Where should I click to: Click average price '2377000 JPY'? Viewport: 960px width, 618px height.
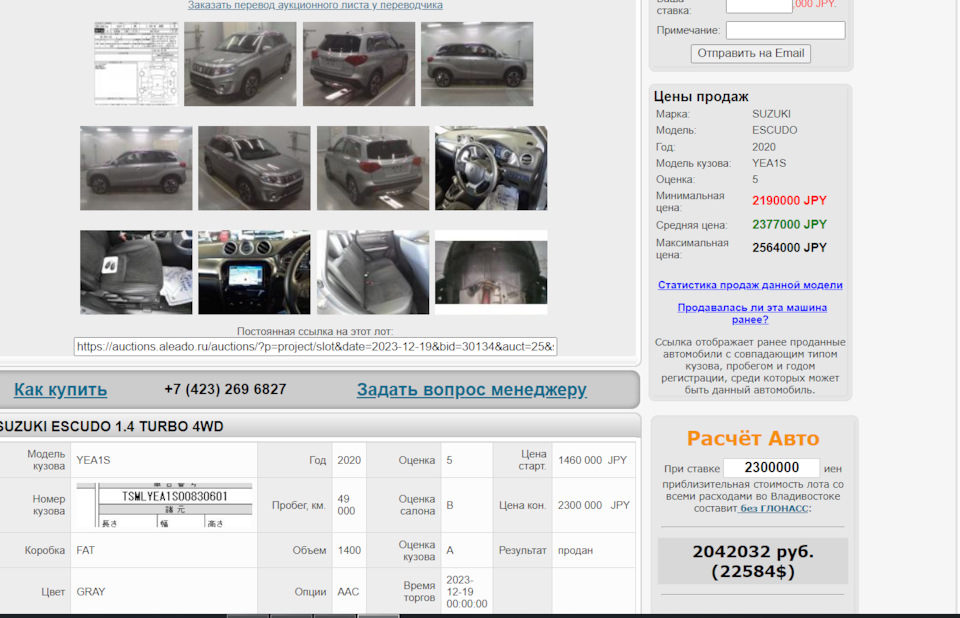[x=789, y=225]
